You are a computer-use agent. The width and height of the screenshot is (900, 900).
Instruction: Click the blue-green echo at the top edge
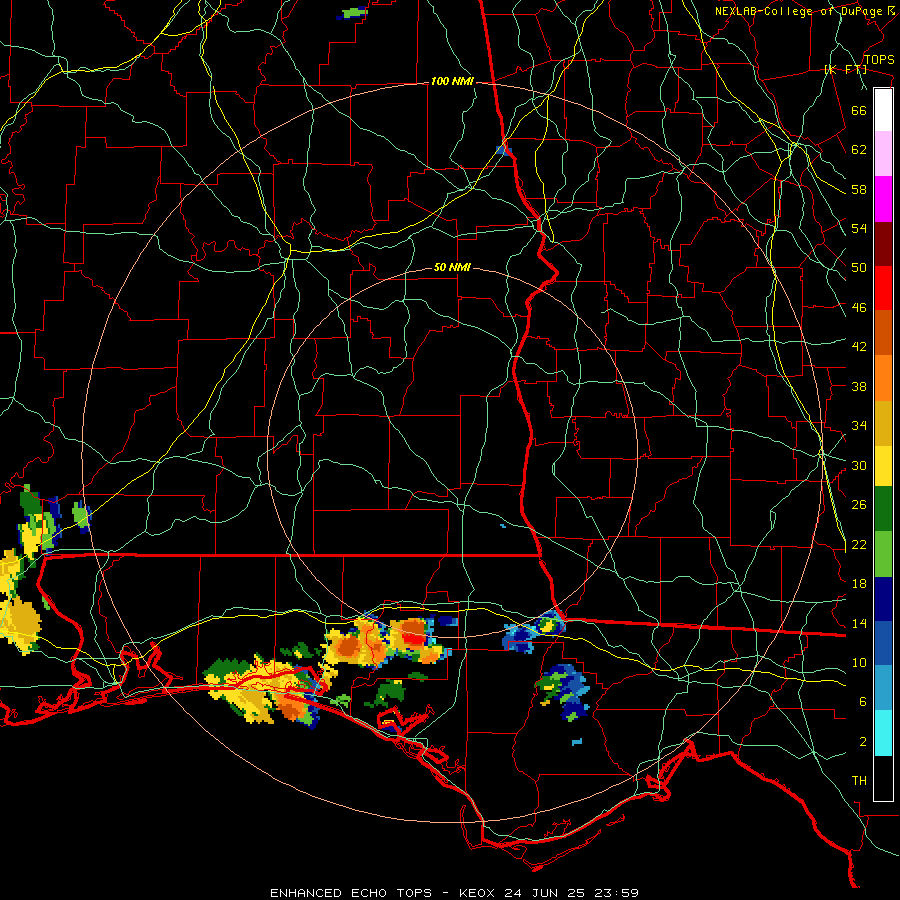[x=352, y=13]
